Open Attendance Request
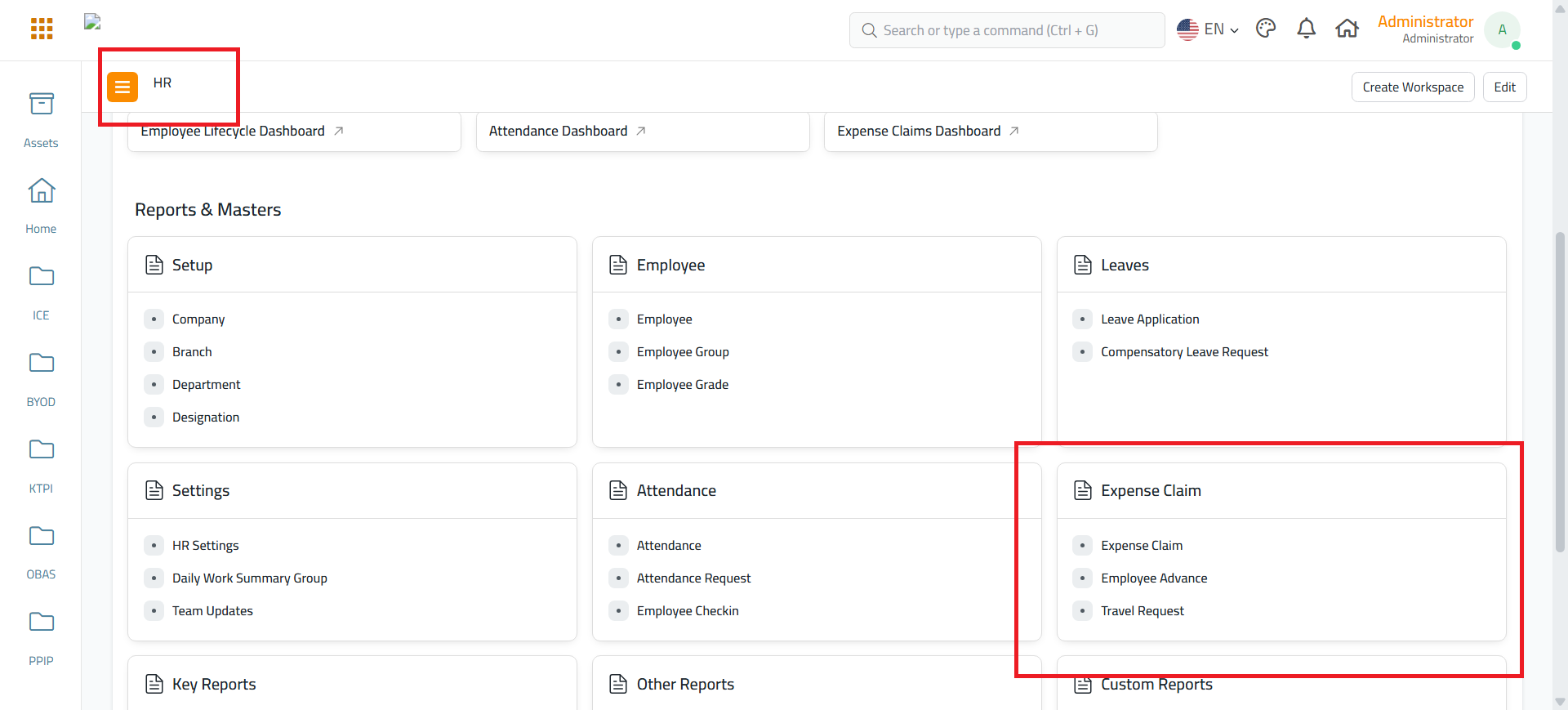 click(693, 578)
